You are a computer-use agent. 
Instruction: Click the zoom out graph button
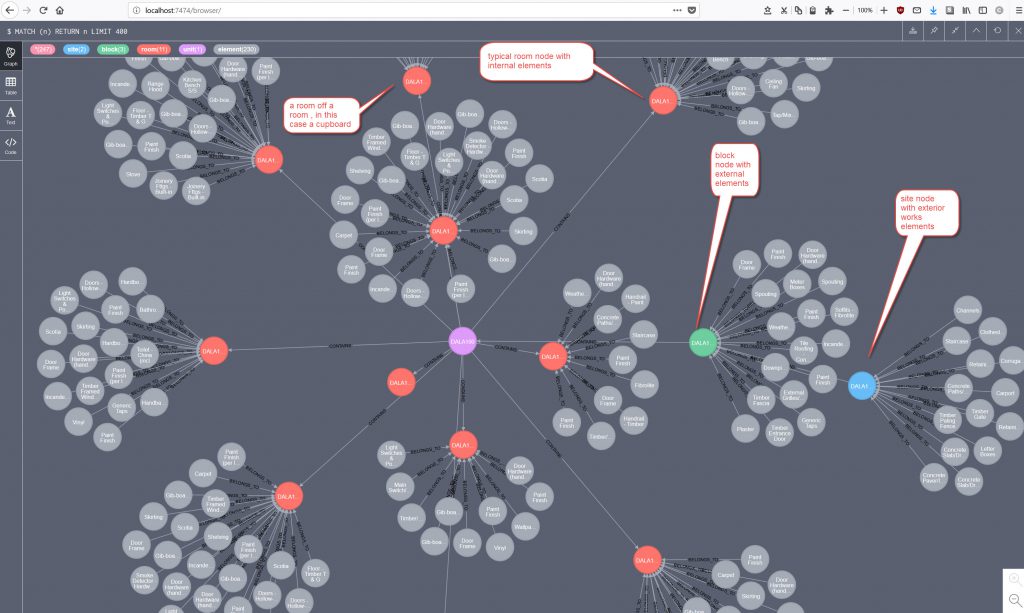tap(1013, 599)
